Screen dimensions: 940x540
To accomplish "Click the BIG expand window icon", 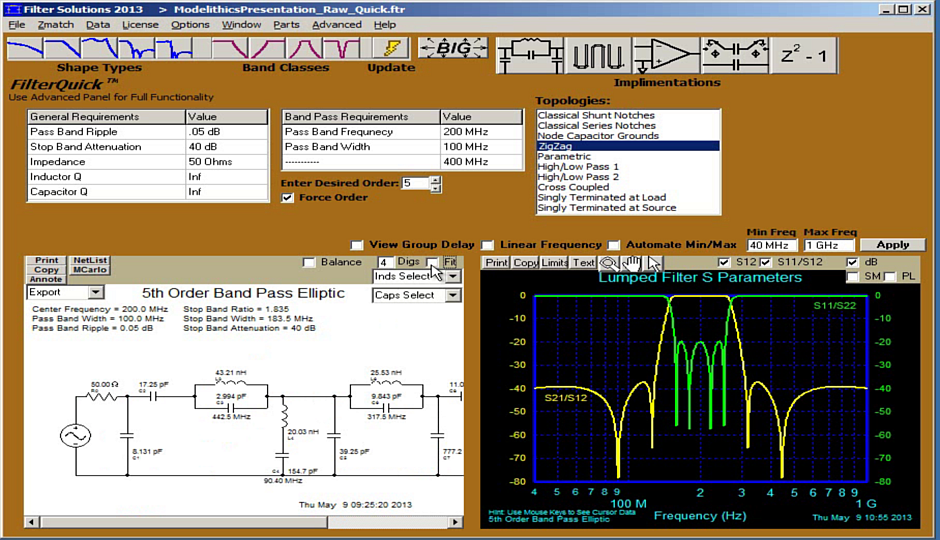I will pos(453,48).
